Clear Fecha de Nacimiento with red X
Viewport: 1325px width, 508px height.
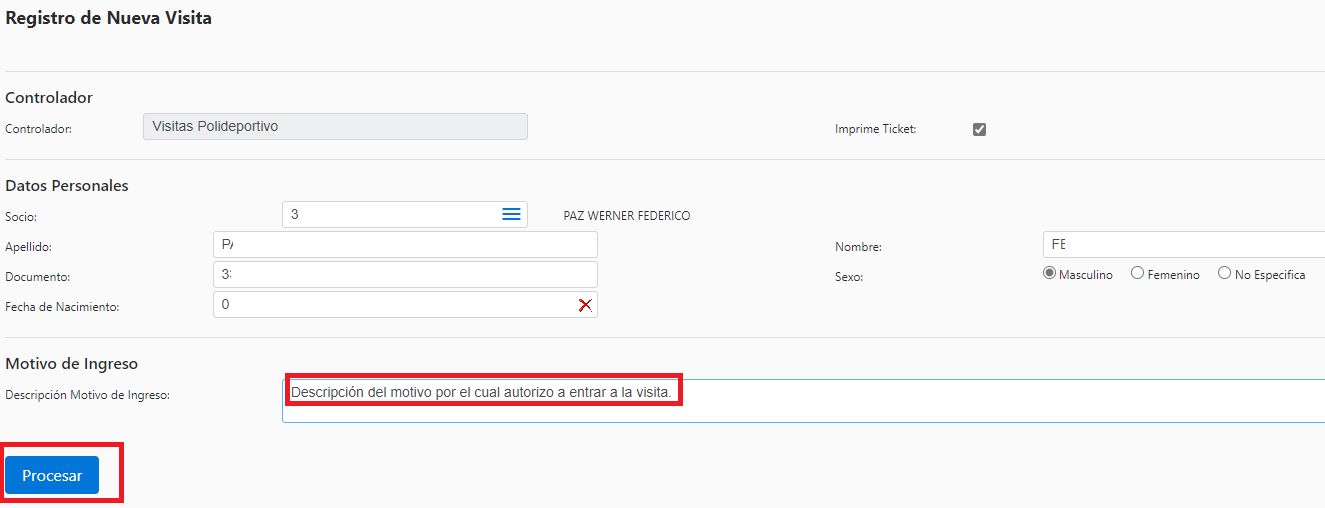coord(585,305)
